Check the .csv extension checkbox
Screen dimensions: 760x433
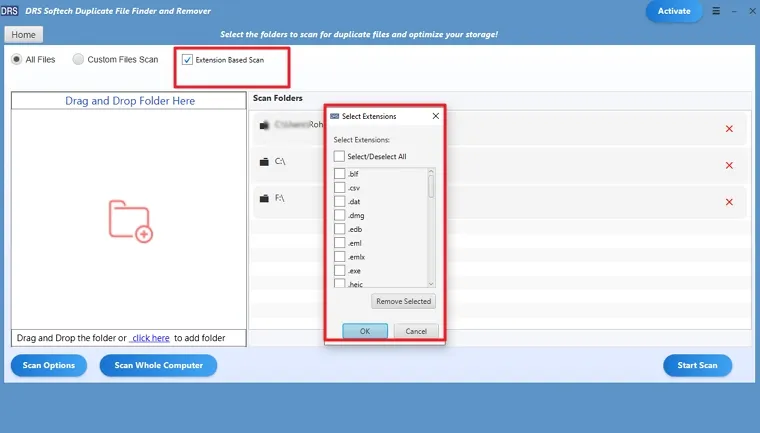(x=340, y=188)
